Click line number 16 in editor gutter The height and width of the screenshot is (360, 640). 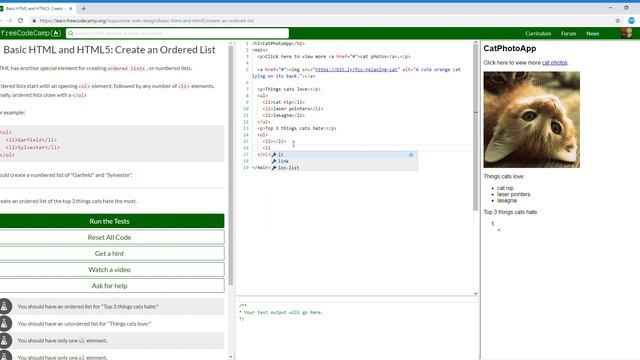[246, 148]
